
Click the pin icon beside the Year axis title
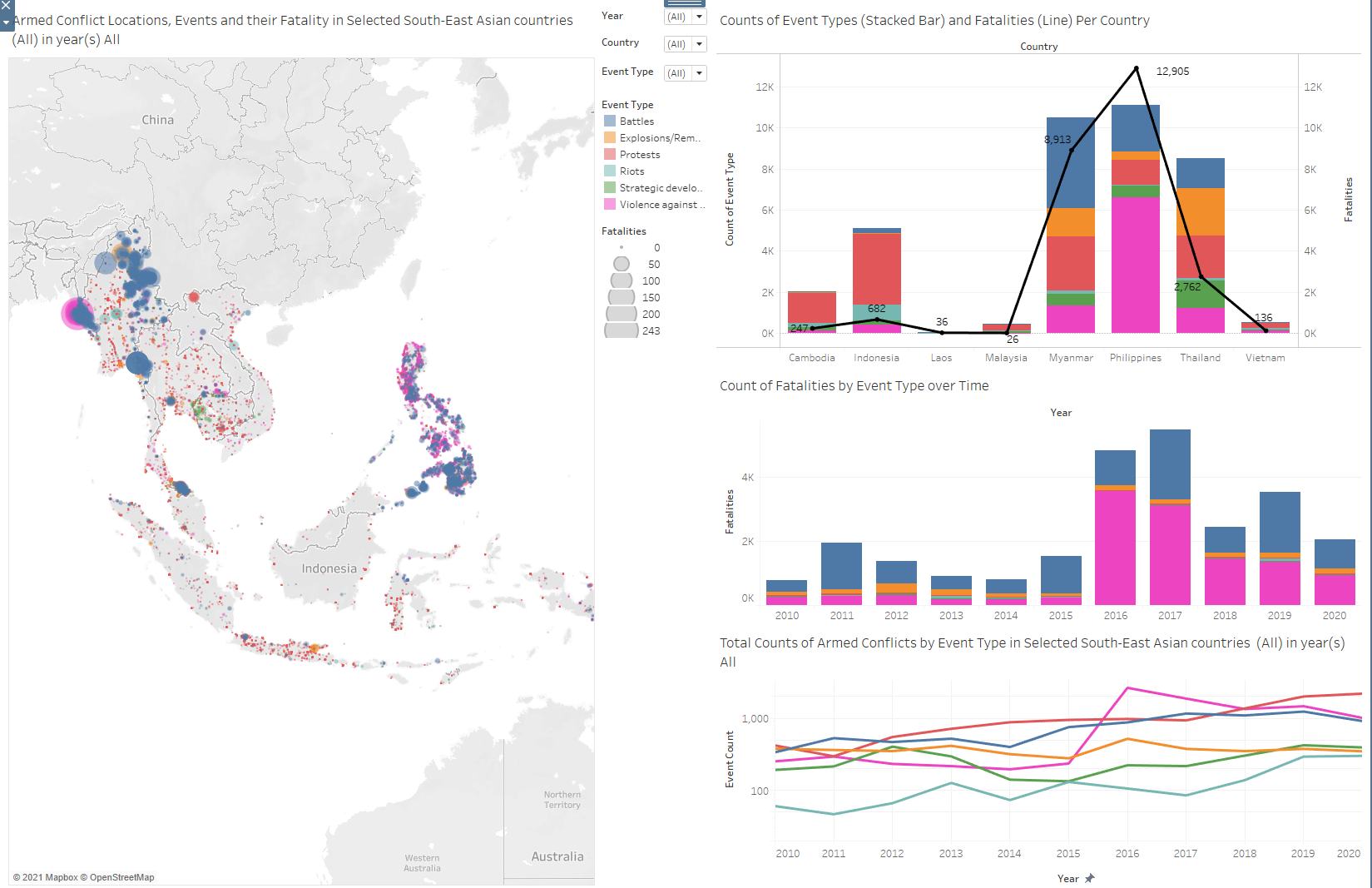[1090, 878]
